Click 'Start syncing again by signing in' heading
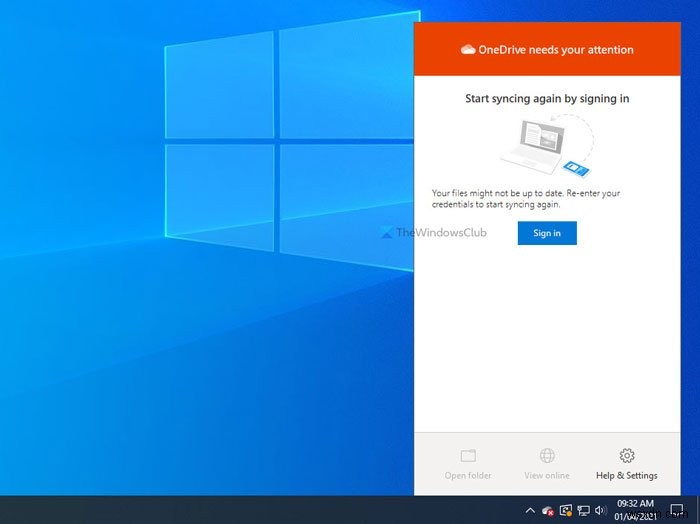Screen dimensions: 700x524 [x=547, y=99]
